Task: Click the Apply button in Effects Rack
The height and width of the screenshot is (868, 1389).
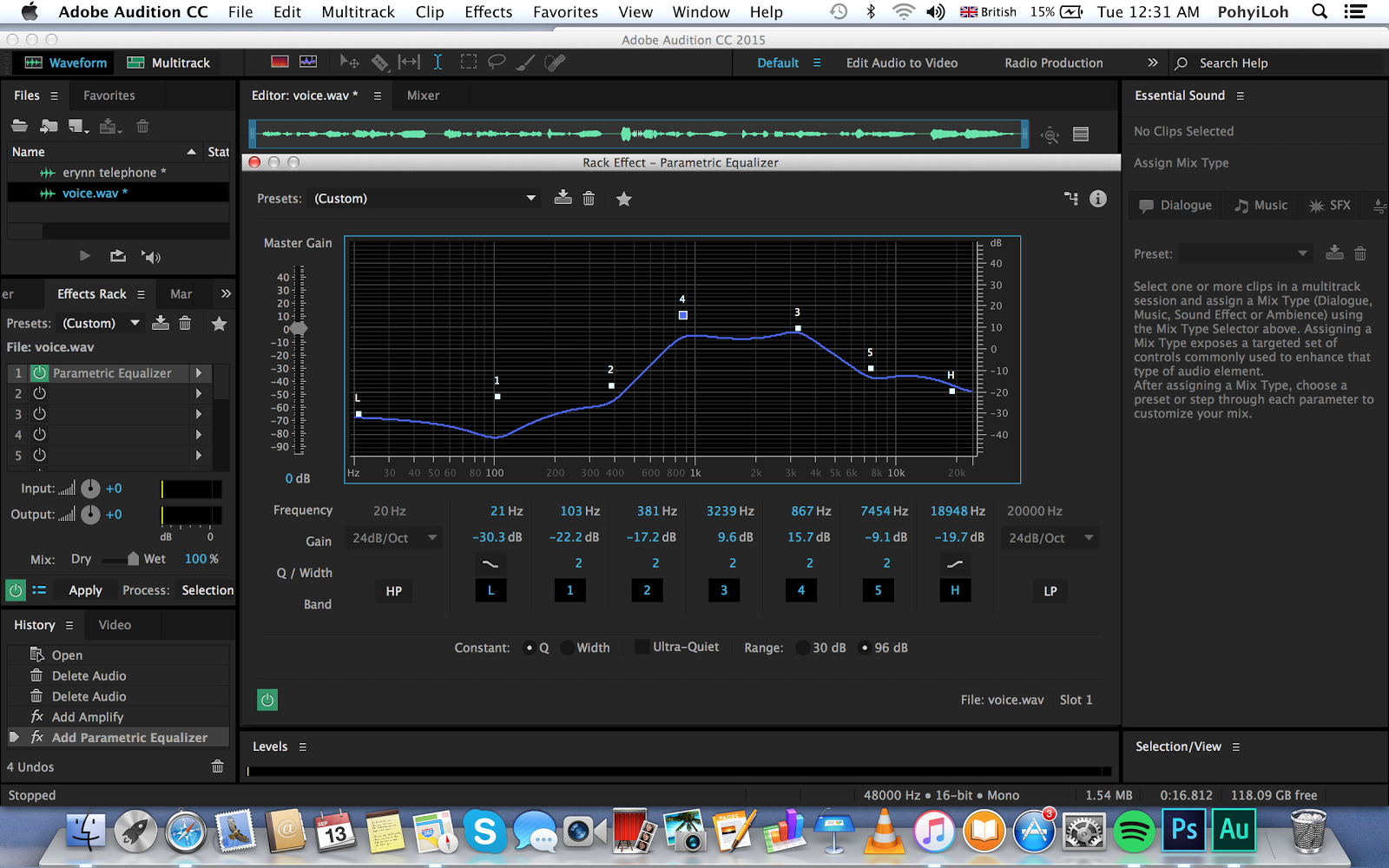Action: 85,590
